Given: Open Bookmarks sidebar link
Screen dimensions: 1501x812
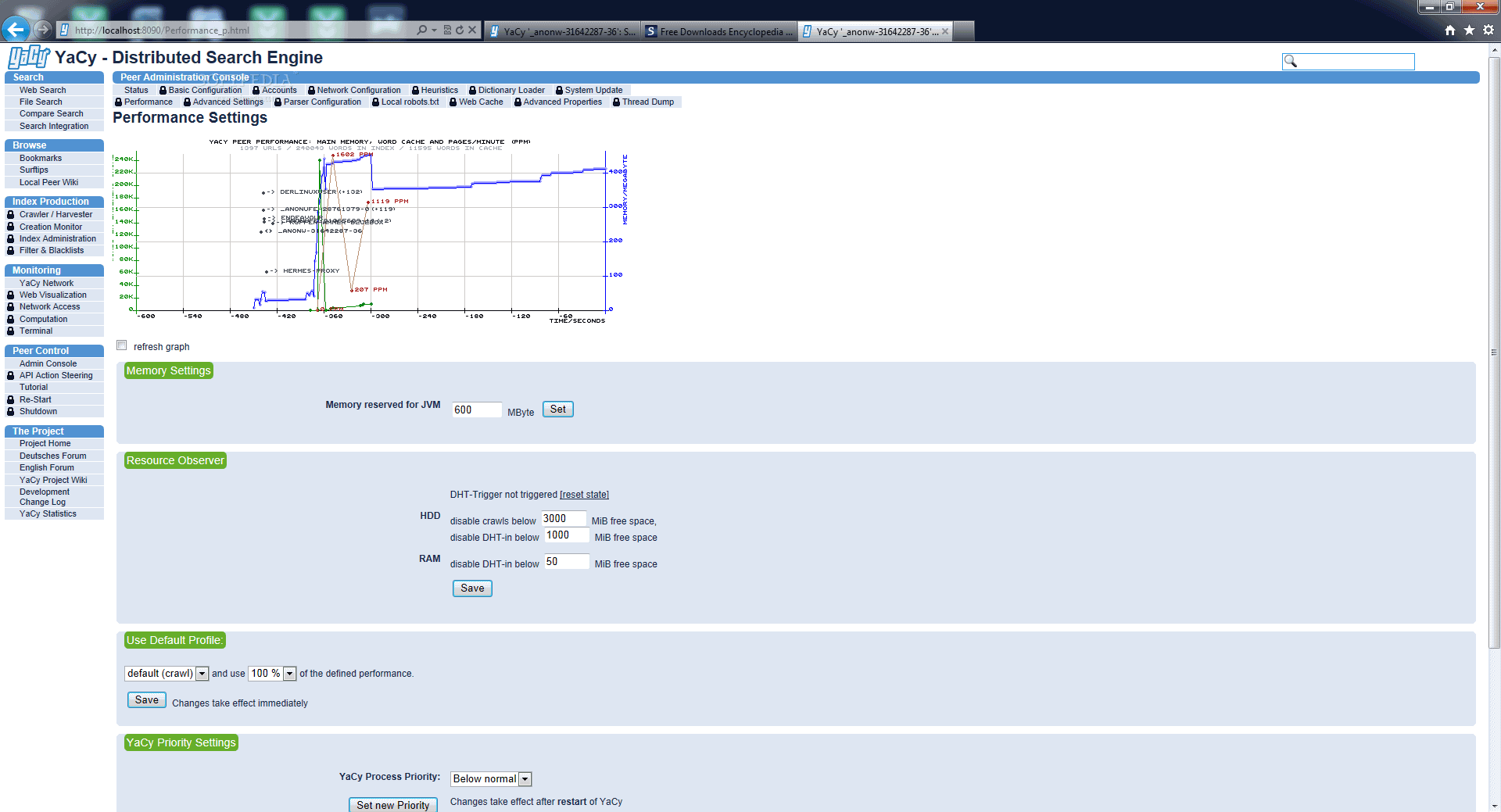Looking at the screenshot, I should point(41,158).
